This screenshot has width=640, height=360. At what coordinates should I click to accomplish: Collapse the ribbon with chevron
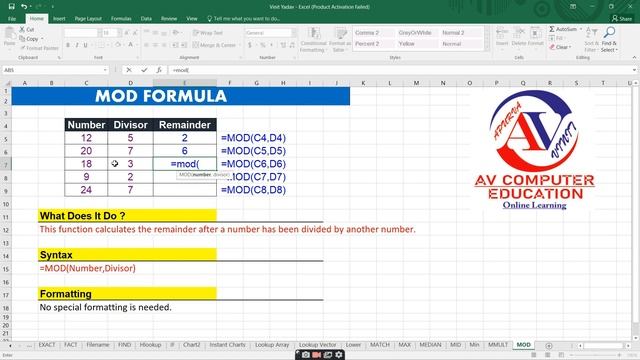click(x=634, y=58)
